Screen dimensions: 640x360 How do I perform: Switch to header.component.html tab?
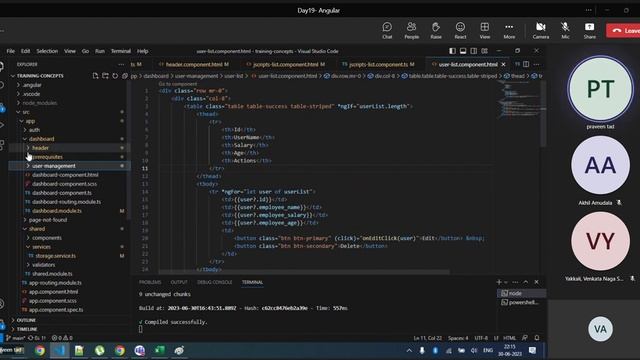pos(194,64)
